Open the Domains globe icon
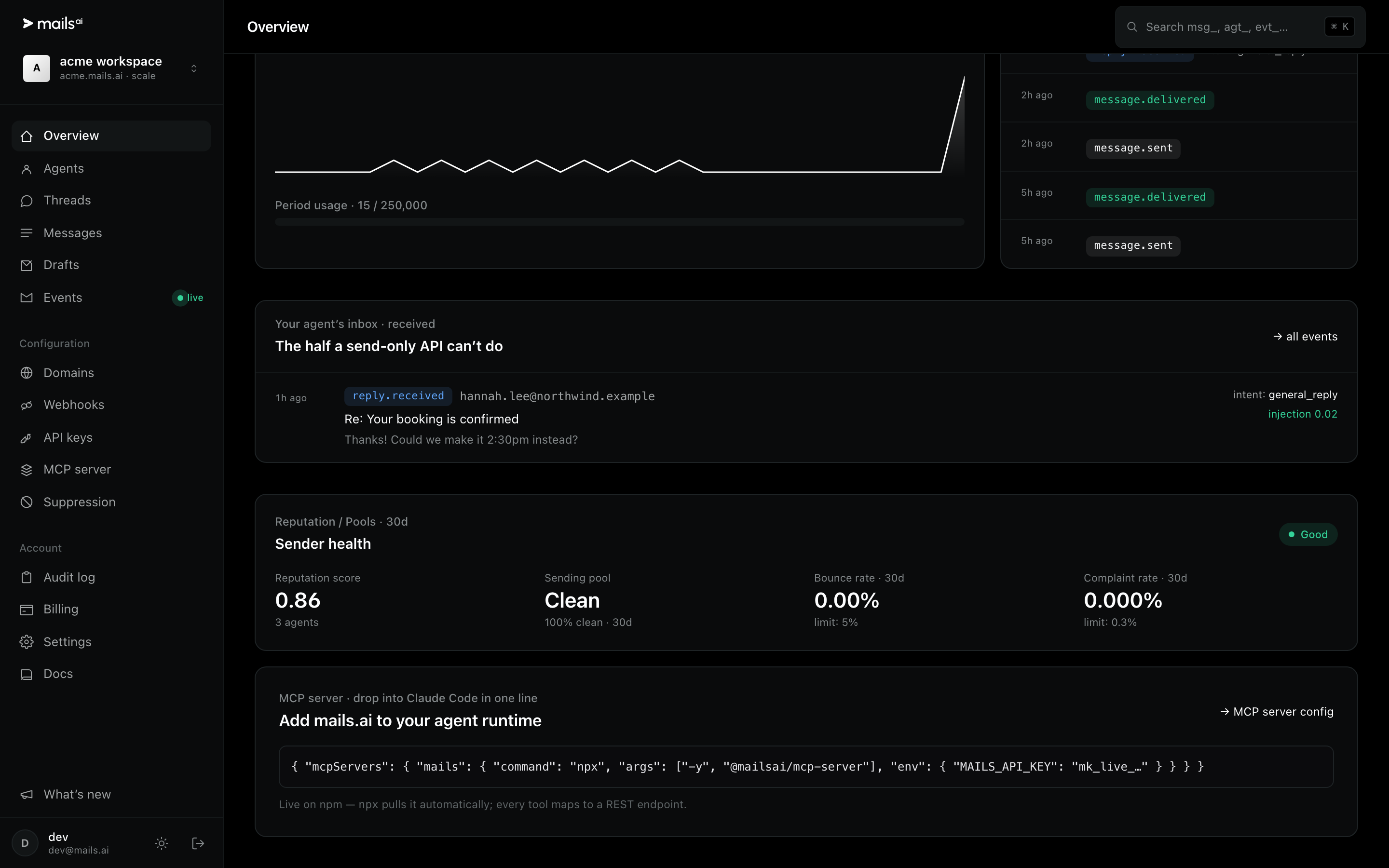The height and width of the screenshot is (868, 1389). point(27,373)
